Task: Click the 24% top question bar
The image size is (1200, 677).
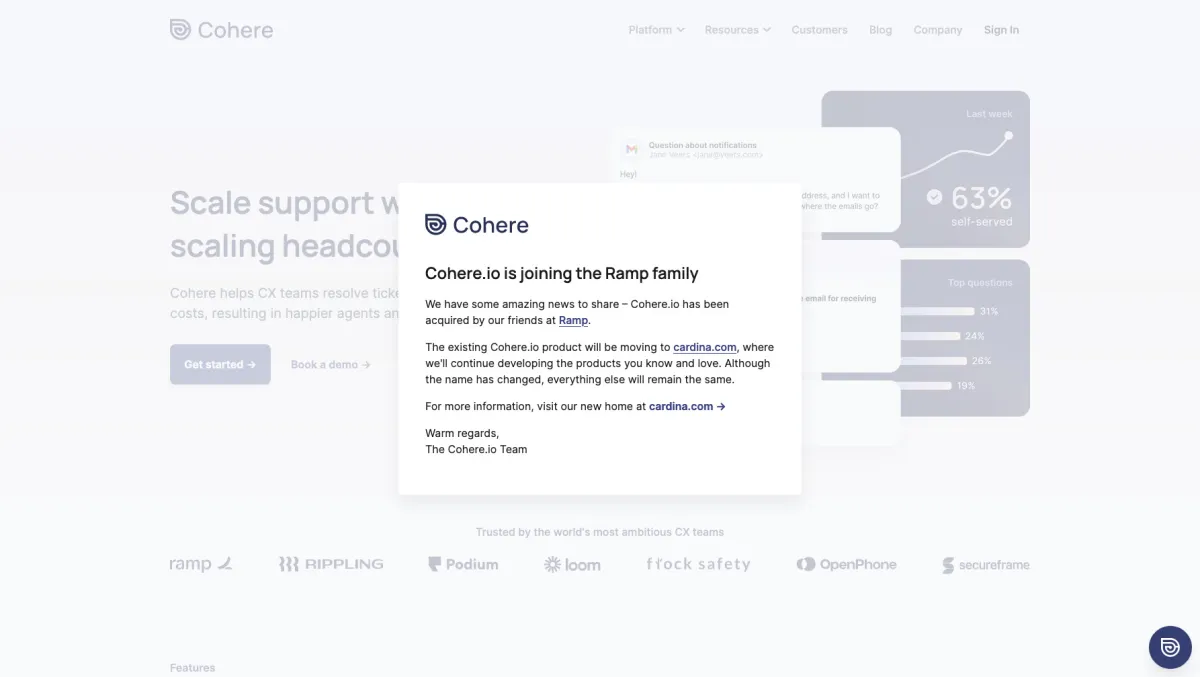Action: (930, 336)
